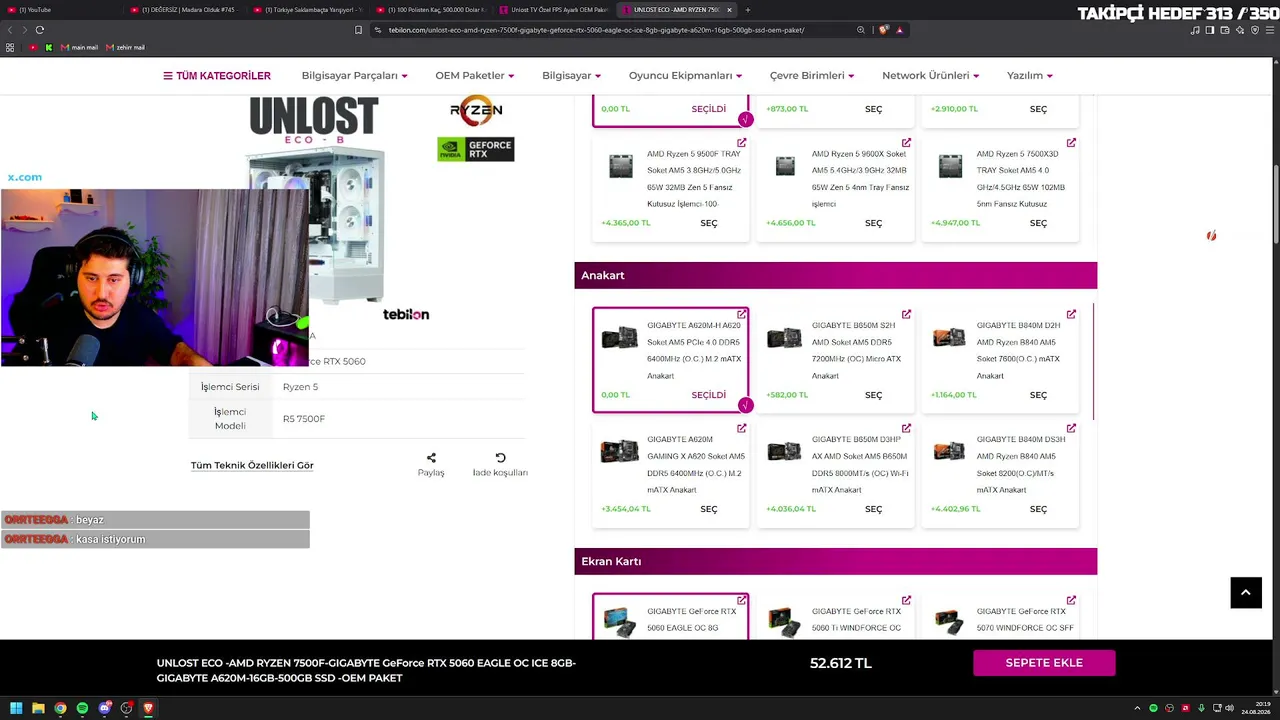1280x720 pixels.
Task: Open external link for A620M GAMING X
Action: pos(741,428)
